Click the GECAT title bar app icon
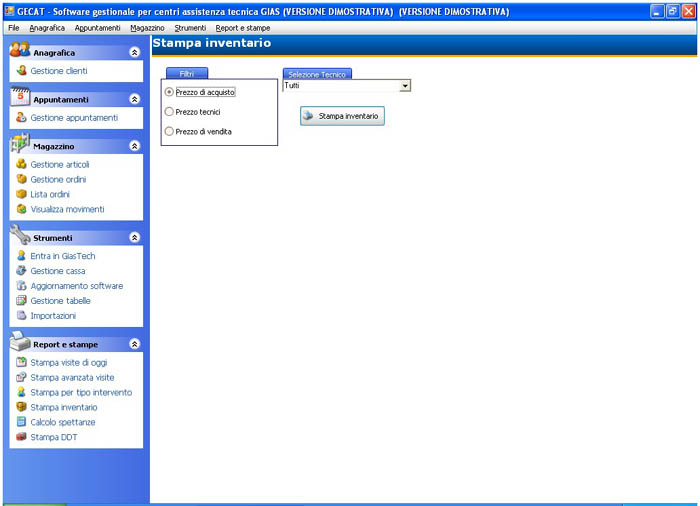The image size is (700, 506). tap(9, 11)
